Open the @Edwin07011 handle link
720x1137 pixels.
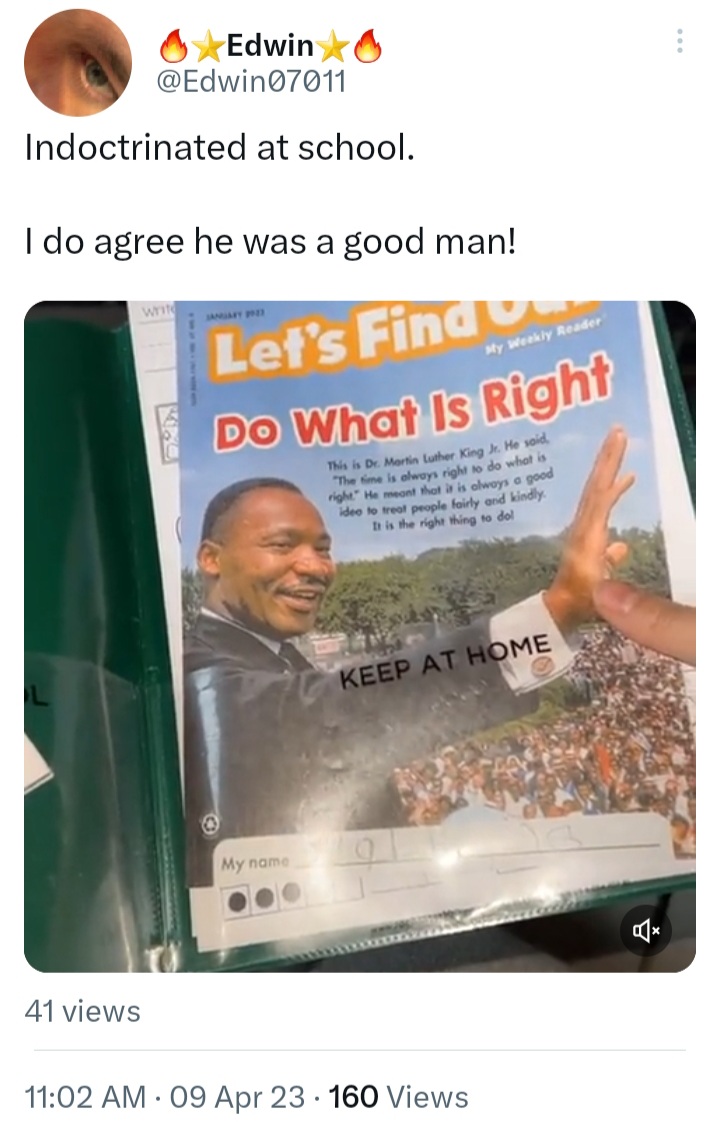252,81
